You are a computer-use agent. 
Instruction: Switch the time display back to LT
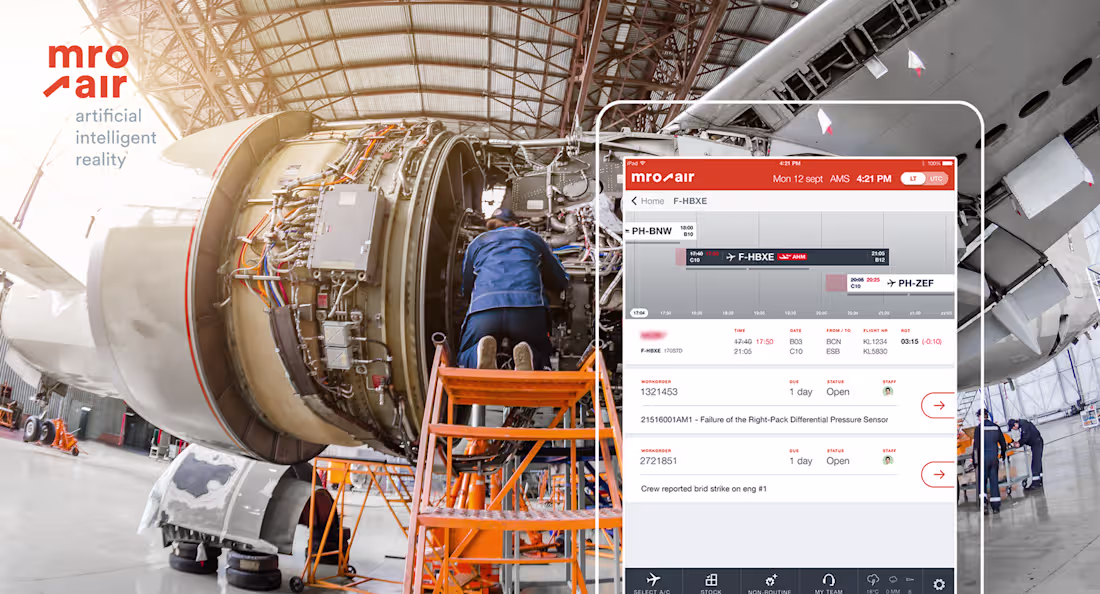click(x=912, y=178)
